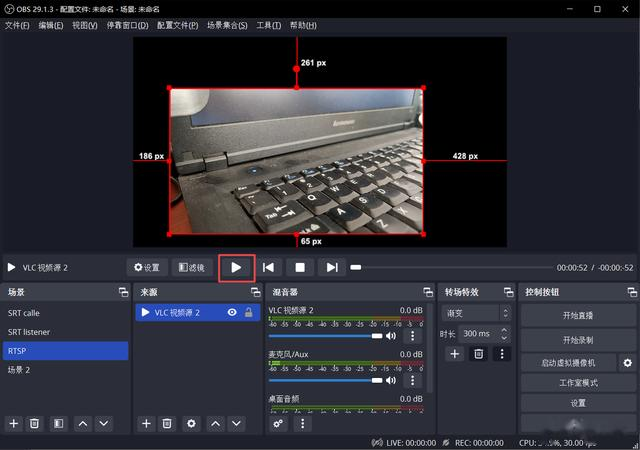The image size is (640, 450).
Task: Open source properties gear in sources toolbar
Action: coord(191,423)
